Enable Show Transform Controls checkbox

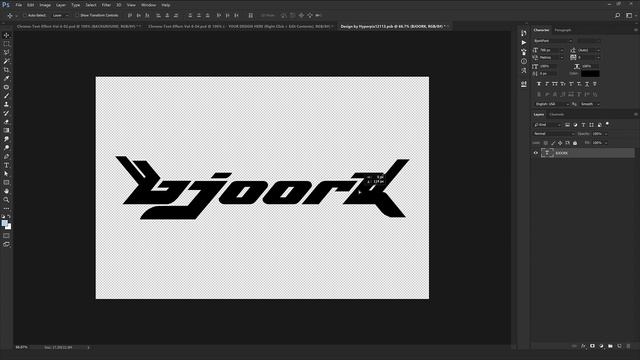tap(77, 16)
